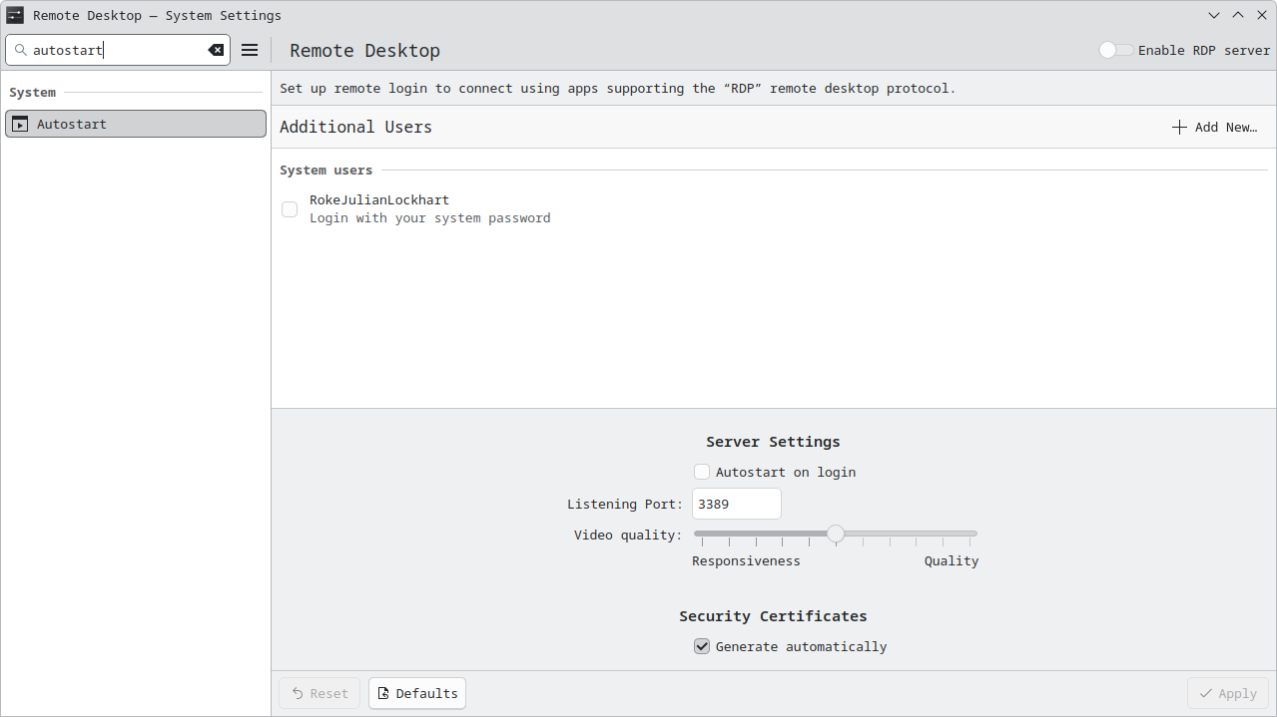Maximize the System Settings window

point(1237,15)
